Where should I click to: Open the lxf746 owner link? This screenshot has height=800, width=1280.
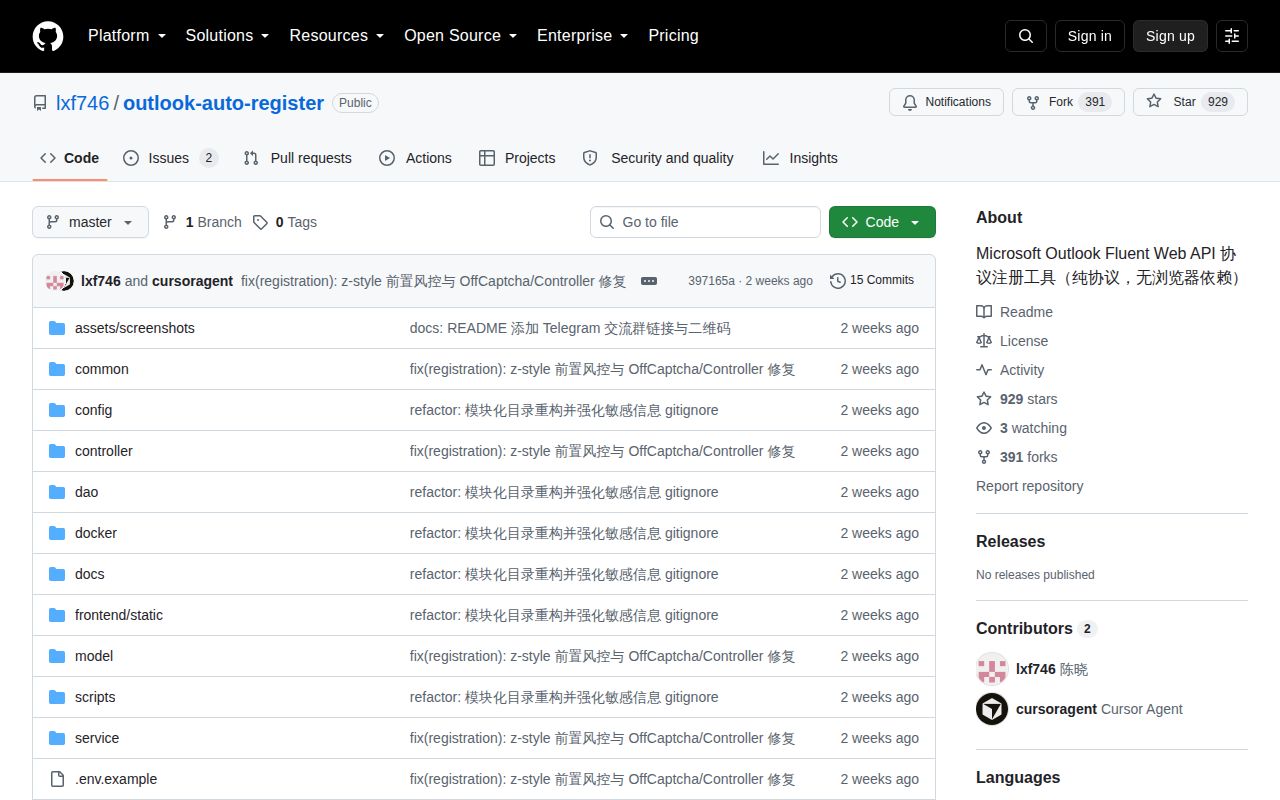pyautogui.click(x=82, y=103)
